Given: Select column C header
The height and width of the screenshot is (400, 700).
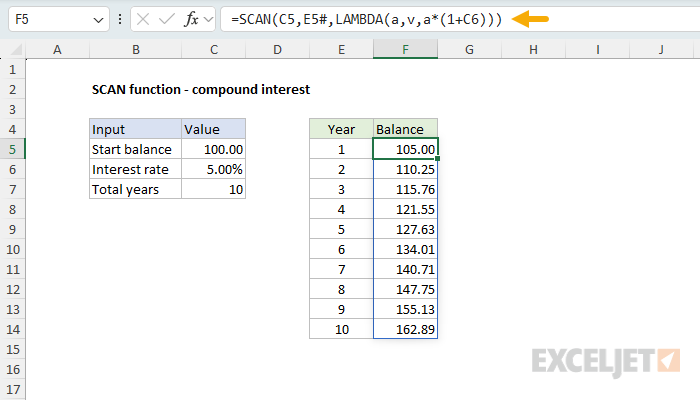Looking at the screenshot, I should tap(213, 48).
